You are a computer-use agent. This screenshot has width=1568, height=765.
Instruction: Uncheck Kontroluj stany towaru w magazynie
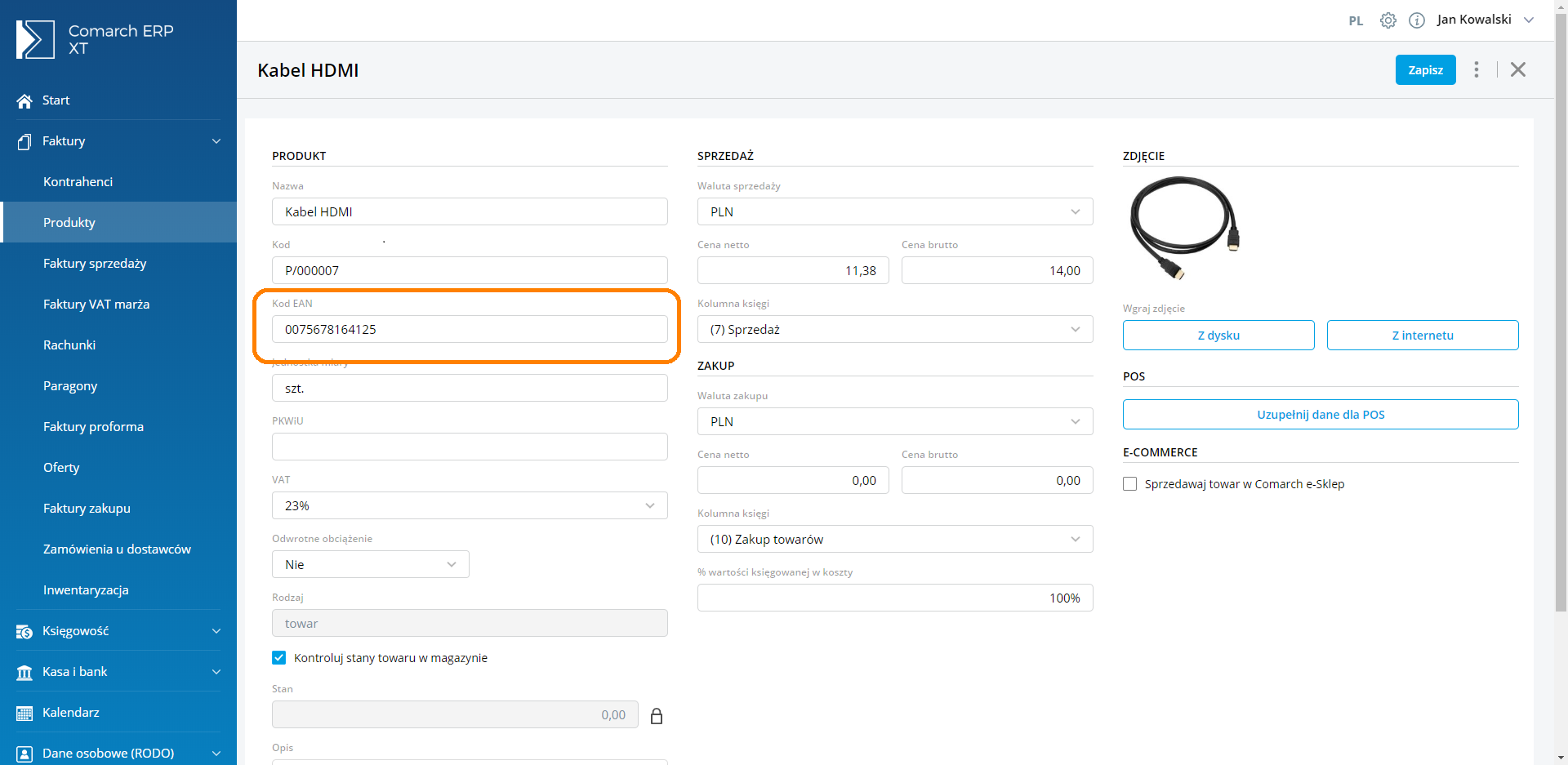point(279,657)
